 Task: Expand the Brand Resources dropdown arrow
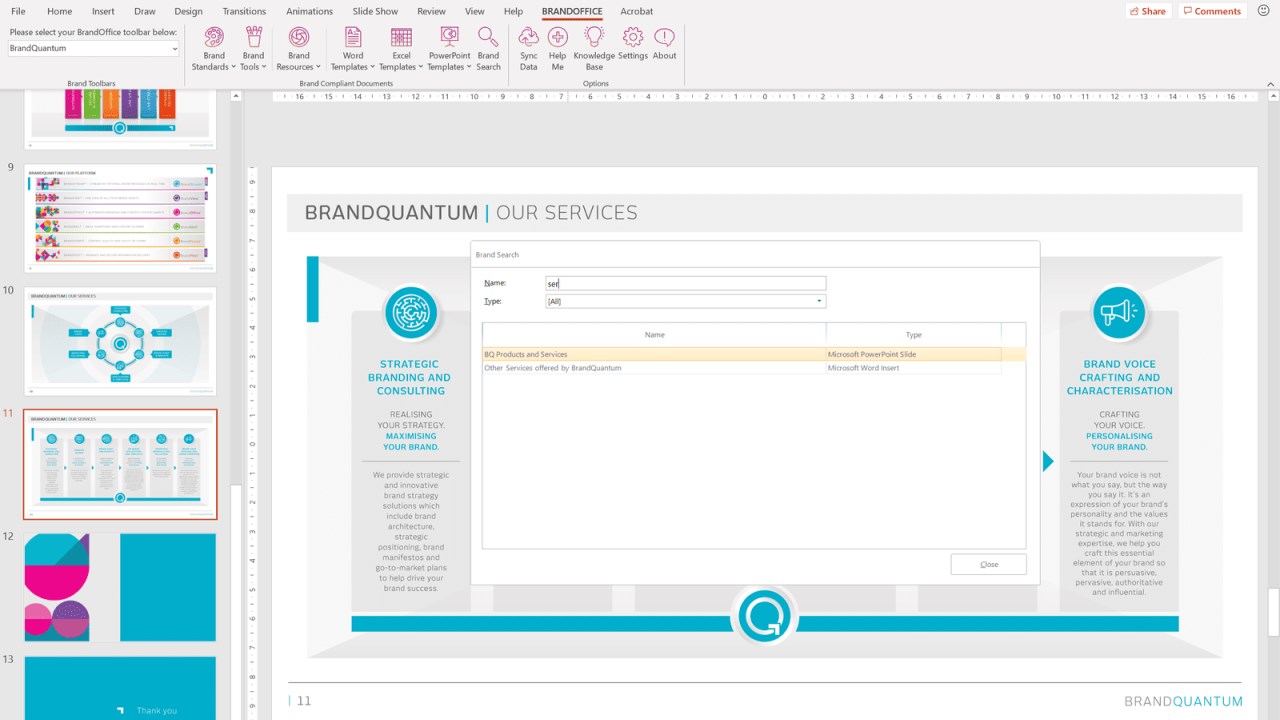click(x=318, y=67)
